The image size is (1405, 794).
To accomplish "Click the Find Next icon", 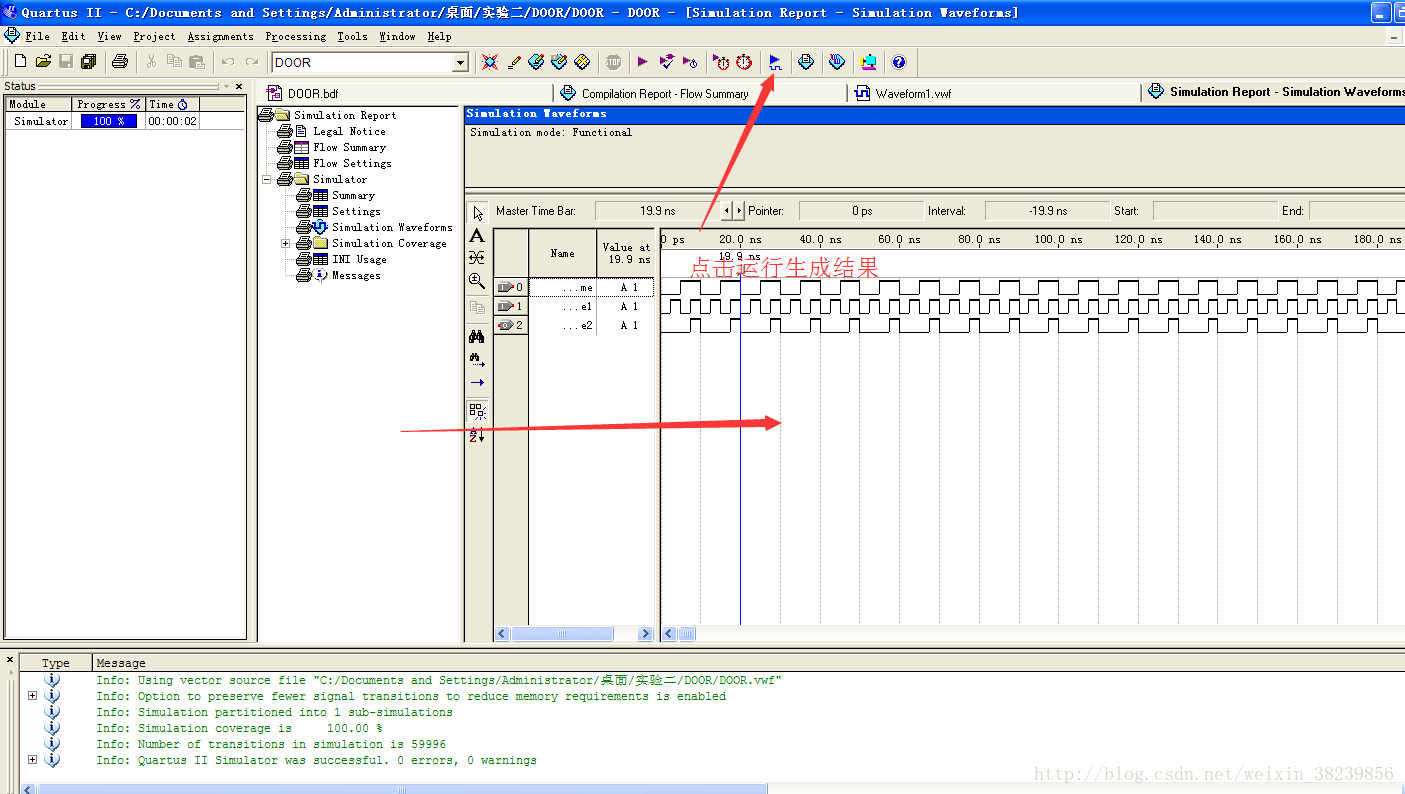I will tap(477, 359).
